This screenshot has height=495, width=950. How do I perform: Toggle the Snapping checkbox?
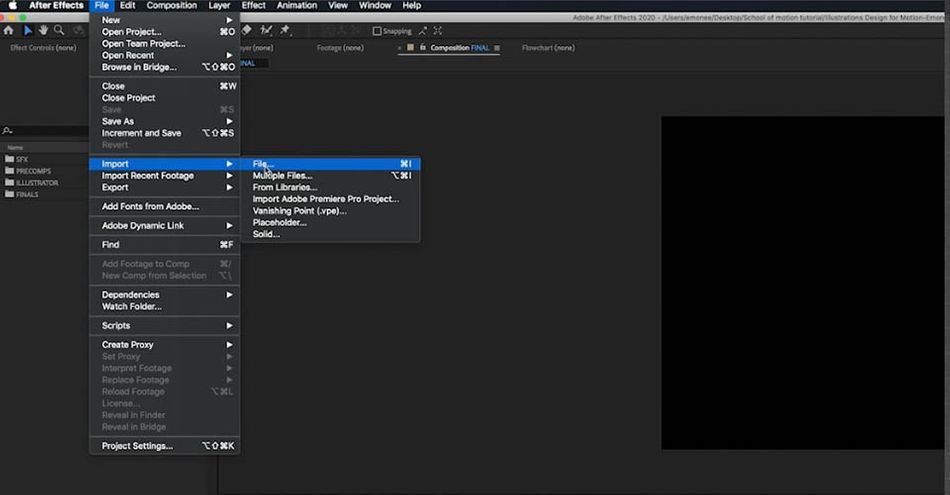point(377,31)
